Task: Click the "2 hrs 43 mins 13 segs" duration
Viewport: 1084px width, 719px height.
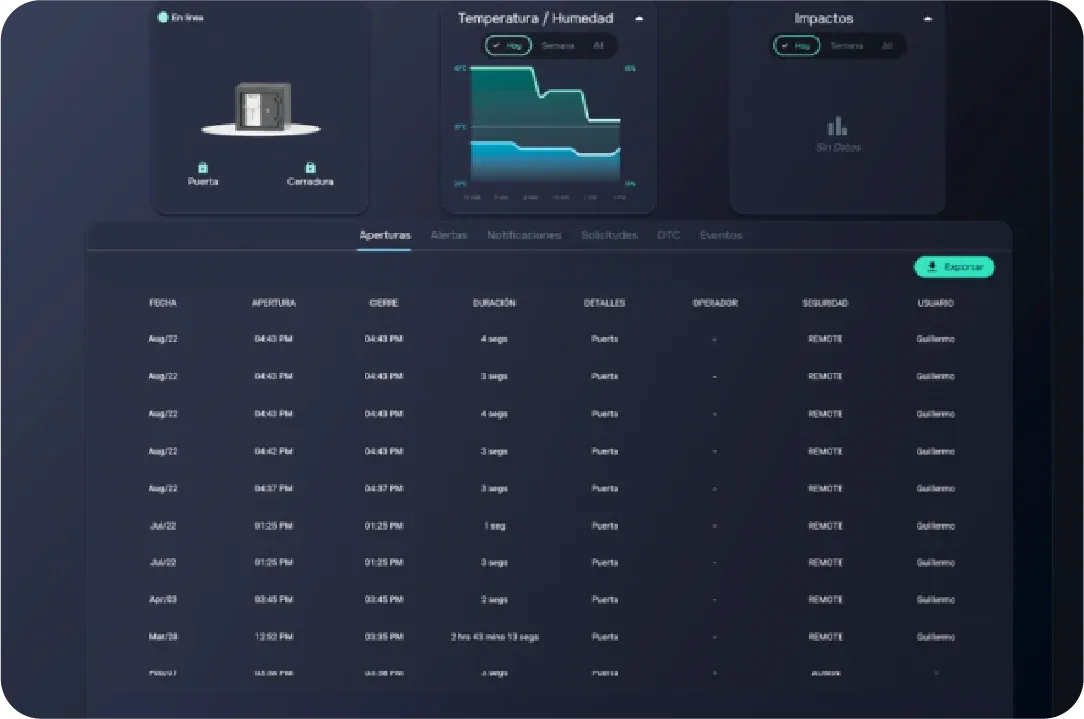Action: (x=494, y=637)
